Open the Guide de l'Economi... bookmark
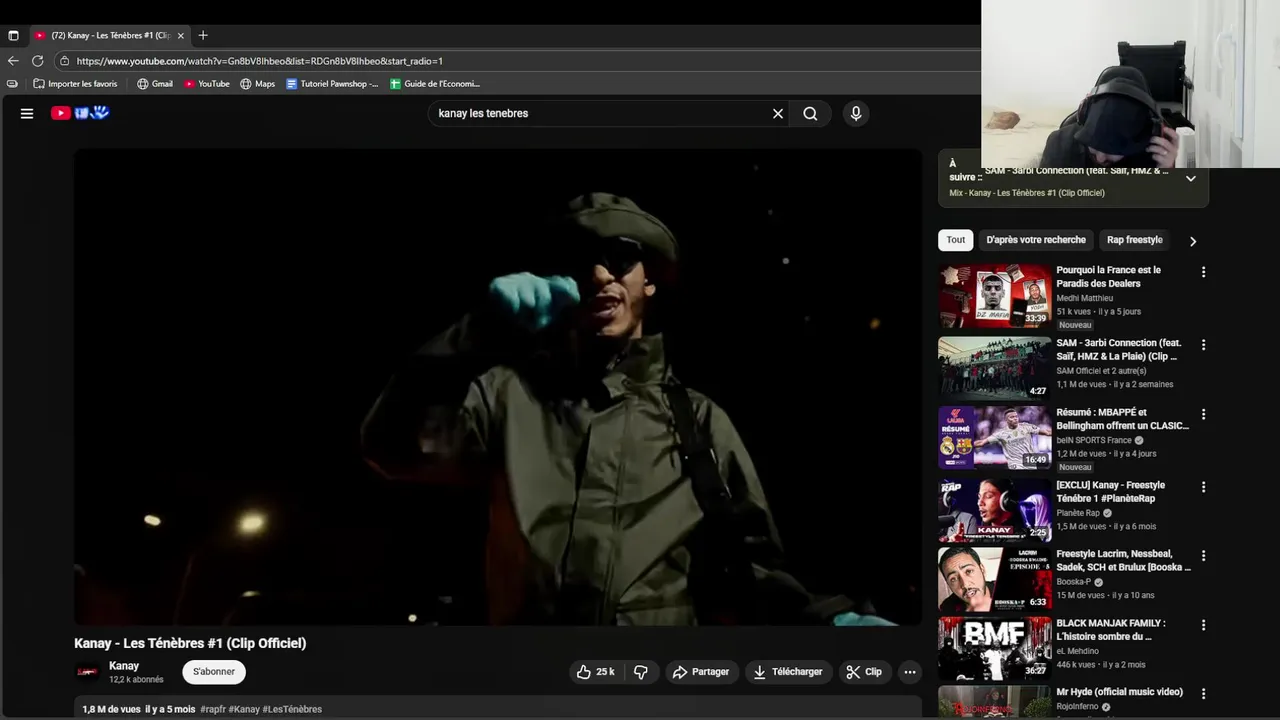Screen dimensions: 1280x720 (435, 84)
